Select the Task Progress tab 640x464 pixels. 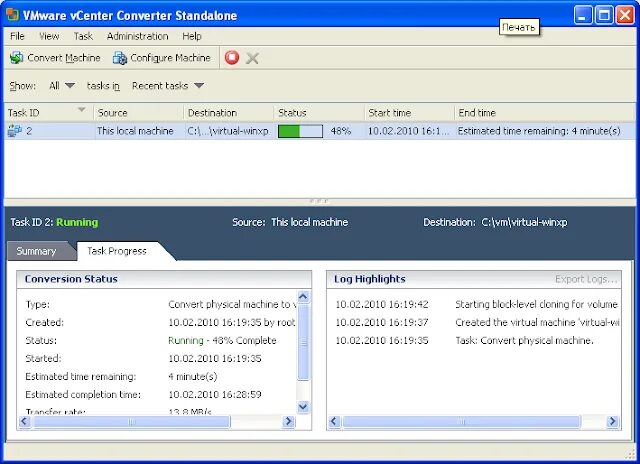pos(117,251)
